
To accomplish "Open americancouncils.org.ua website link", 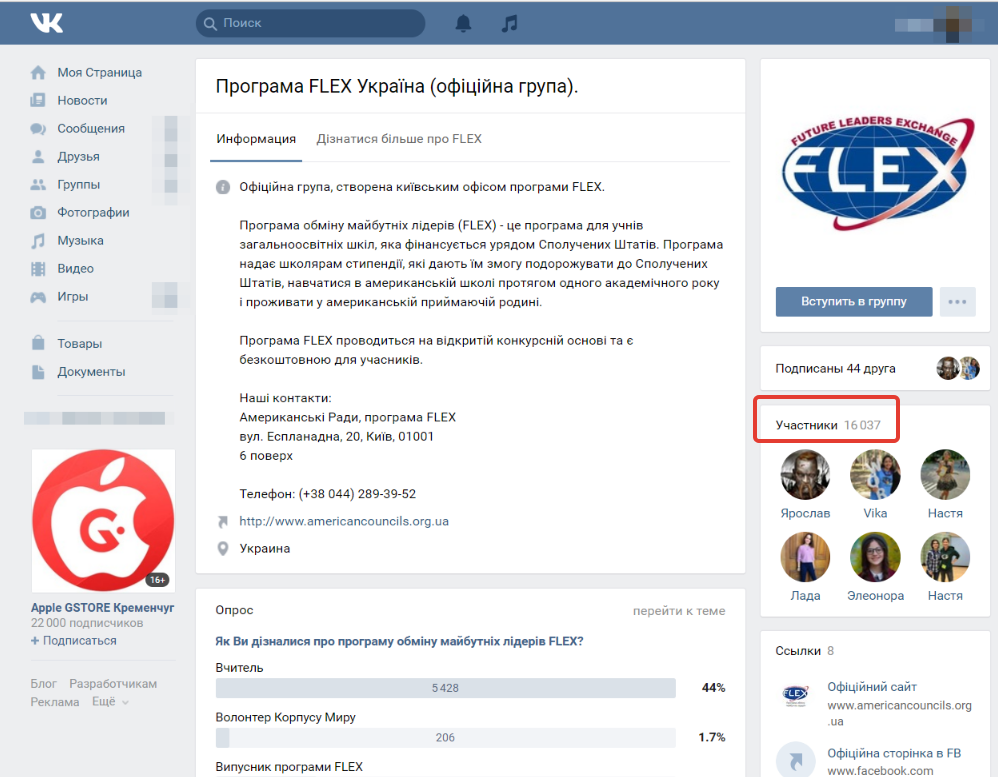I will pos(344,521).
